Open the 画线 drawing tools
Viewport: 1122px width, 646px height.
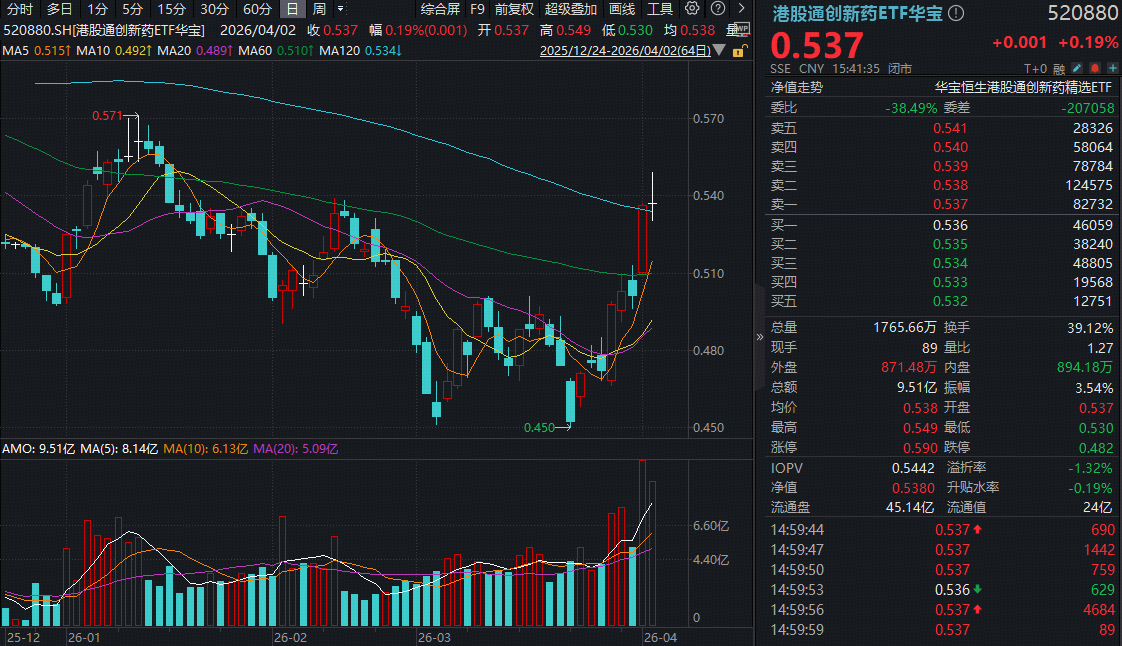pyautogui.click(x=622, y=9)
